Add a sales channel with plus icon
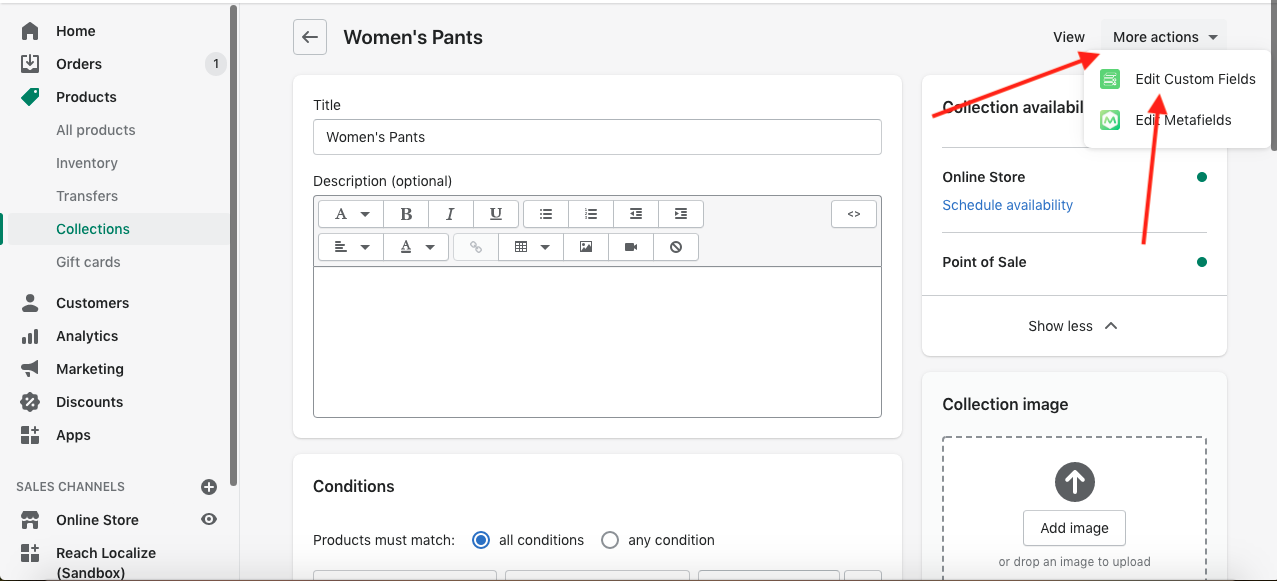 (x=209, y=487)
